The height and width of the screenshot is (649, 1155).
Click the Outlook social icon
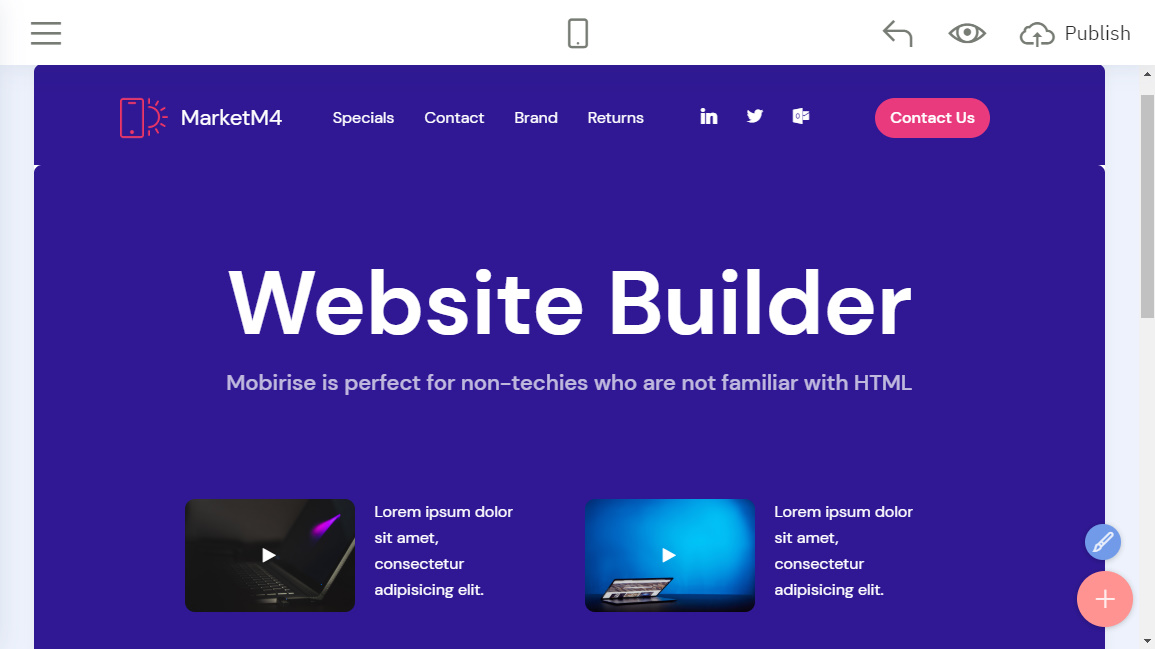(801, 116)
